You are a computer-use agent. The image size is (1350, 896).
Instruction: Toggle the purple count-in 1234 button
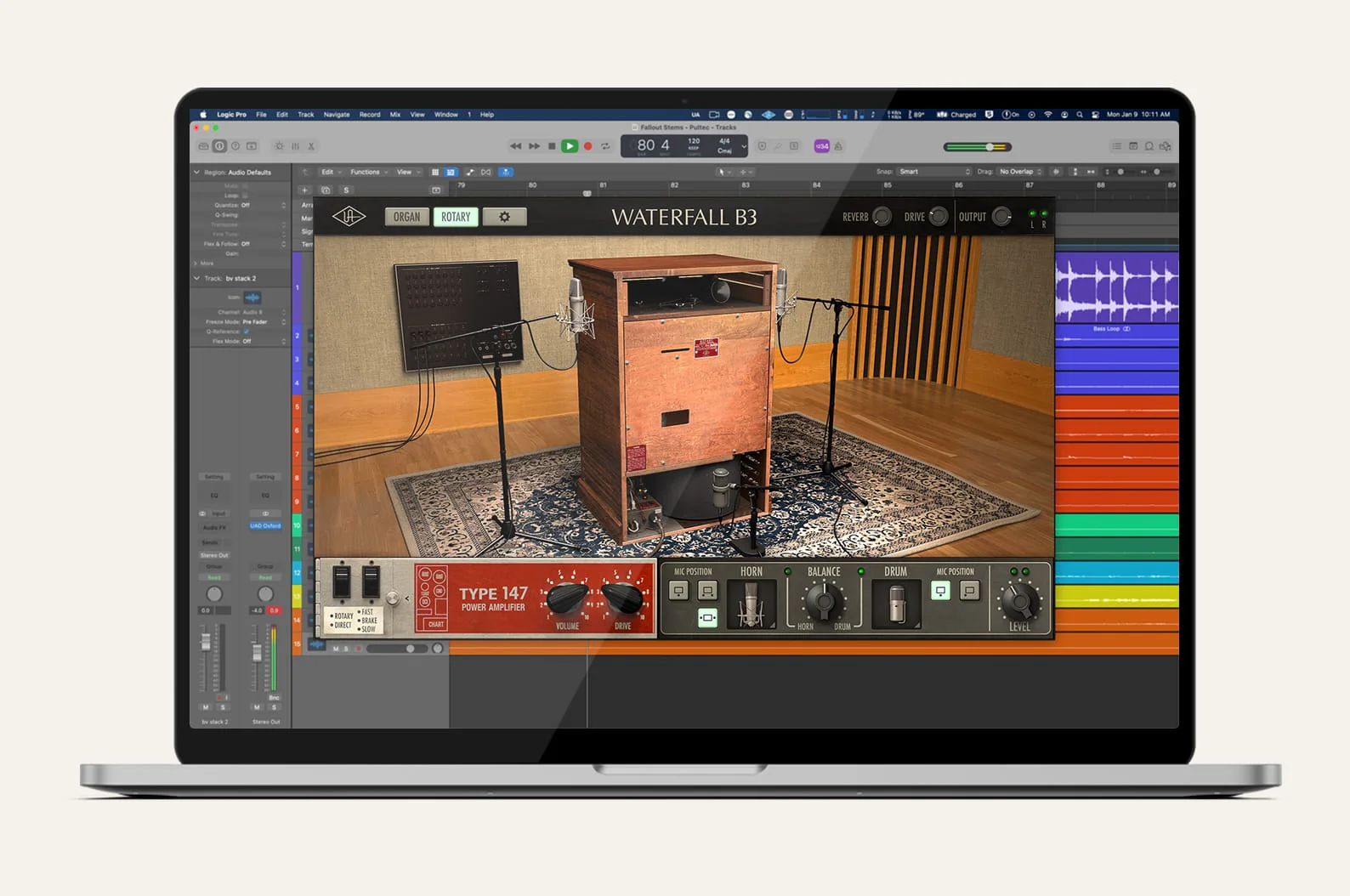tap(821, 146)
